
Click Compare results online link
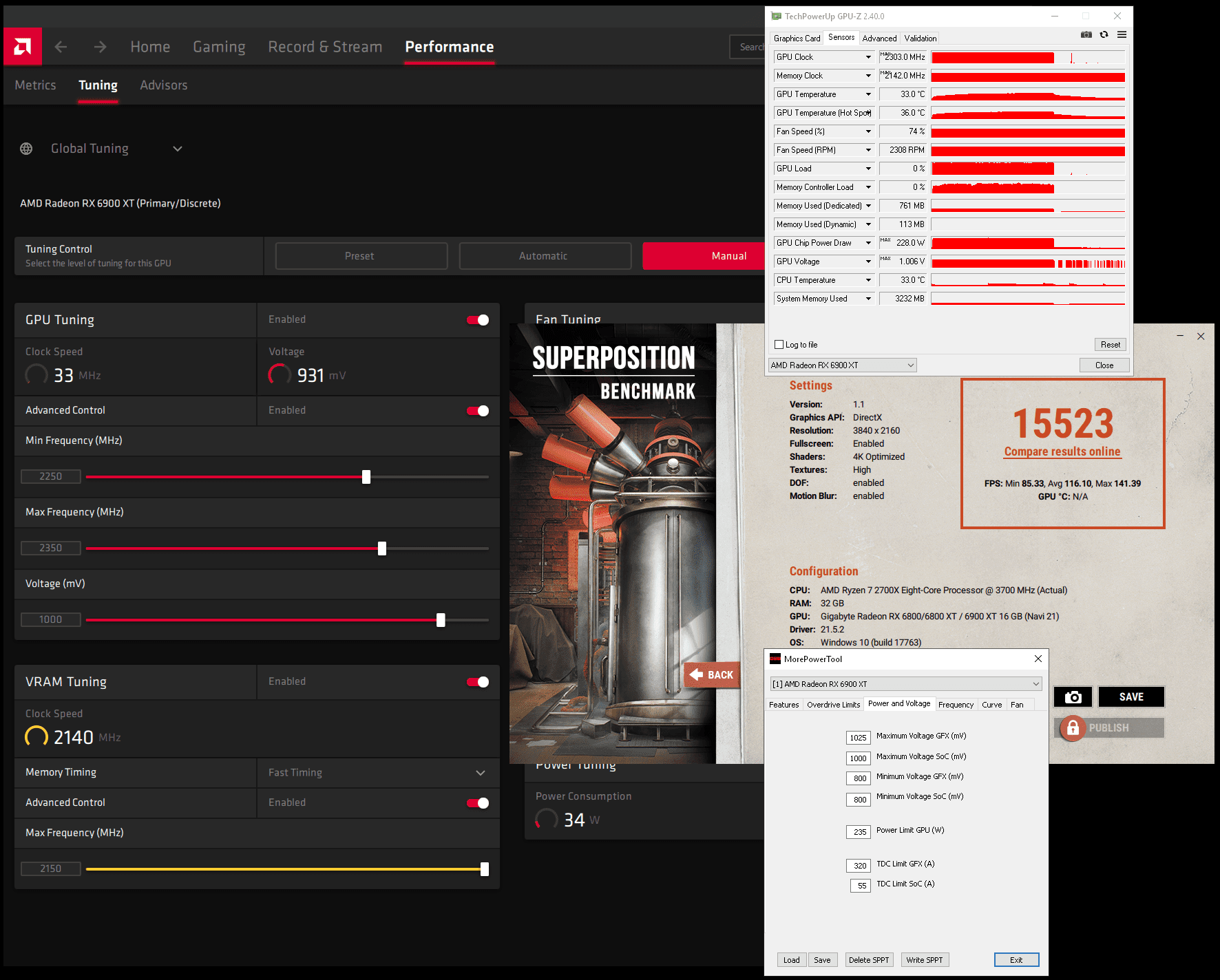(x=1062, y=451)
